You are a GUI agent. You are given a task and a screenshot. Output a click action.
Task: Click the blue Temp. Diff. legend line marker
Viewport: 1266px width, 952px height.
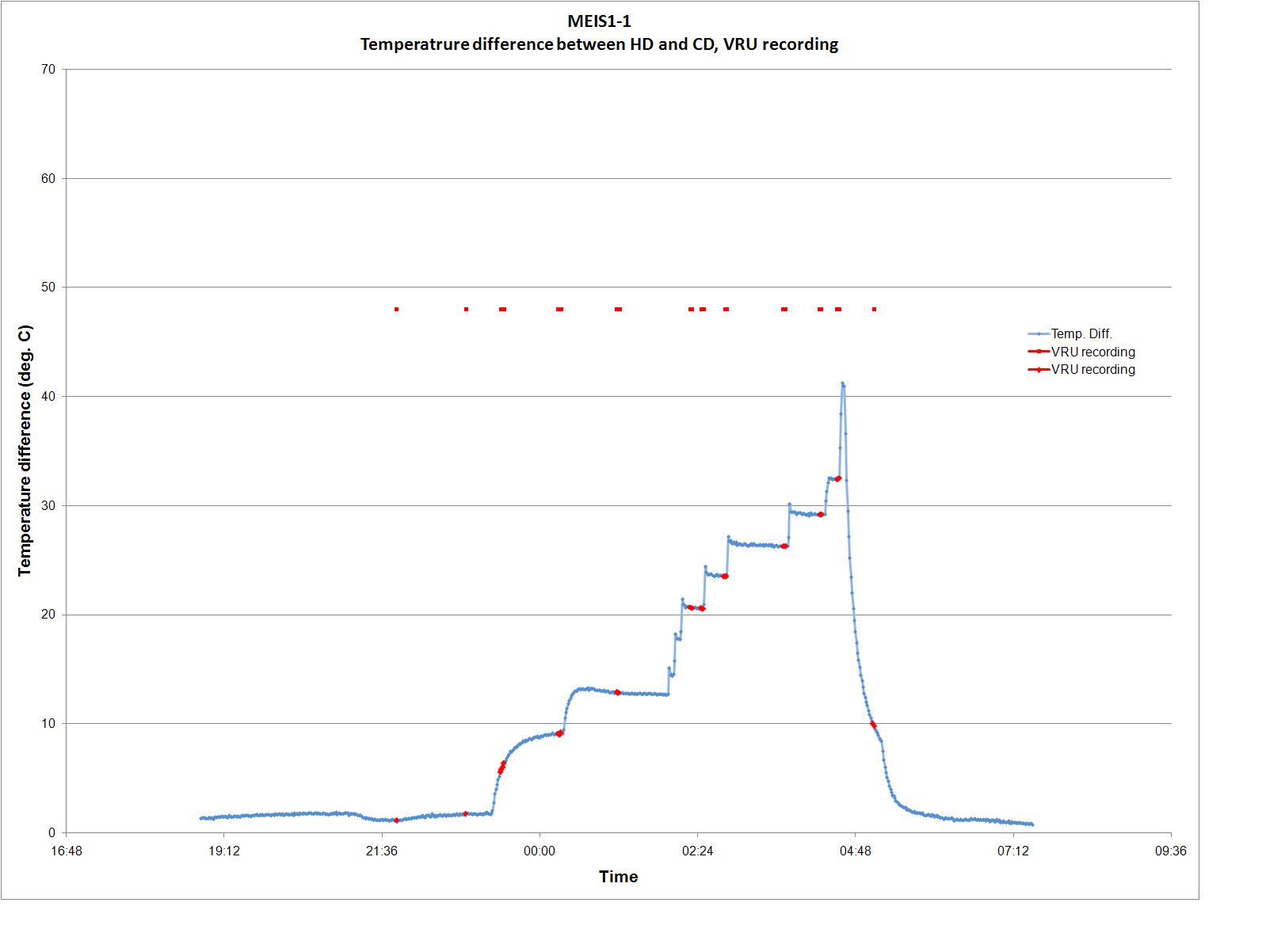coord(1039,334)
